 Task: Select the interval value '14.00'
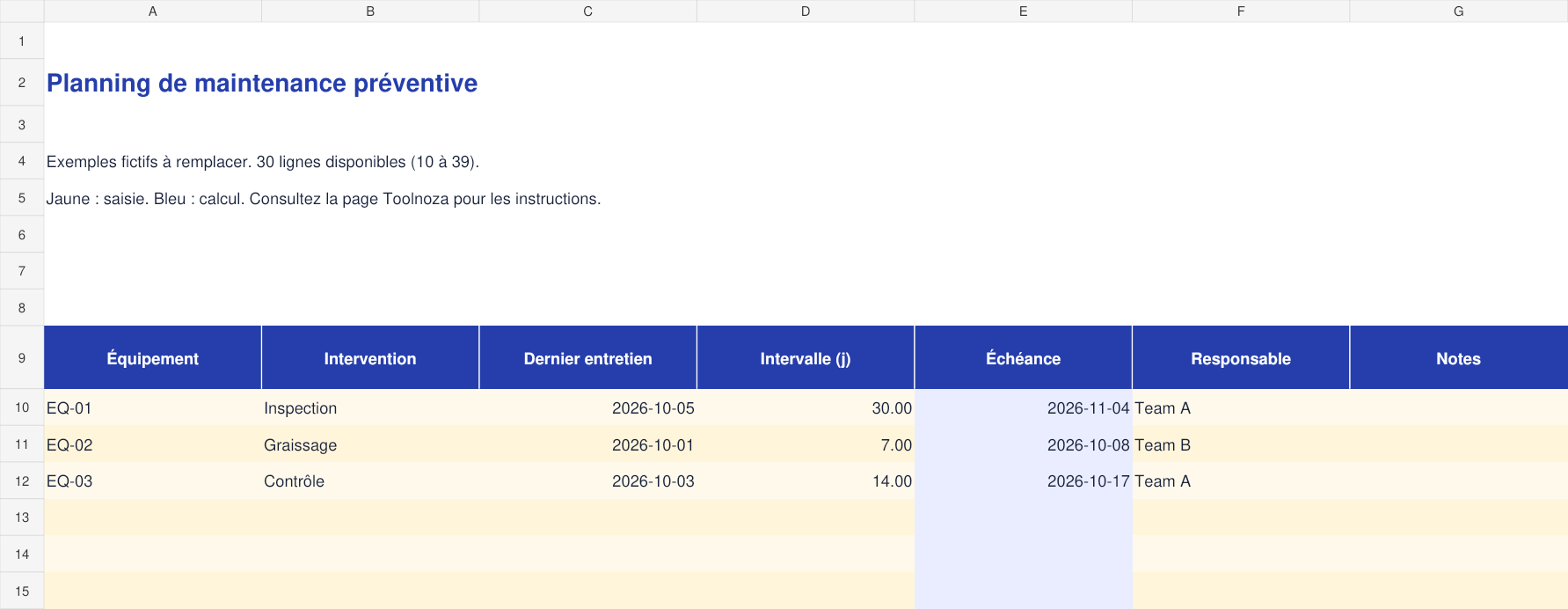click(806, 481)
